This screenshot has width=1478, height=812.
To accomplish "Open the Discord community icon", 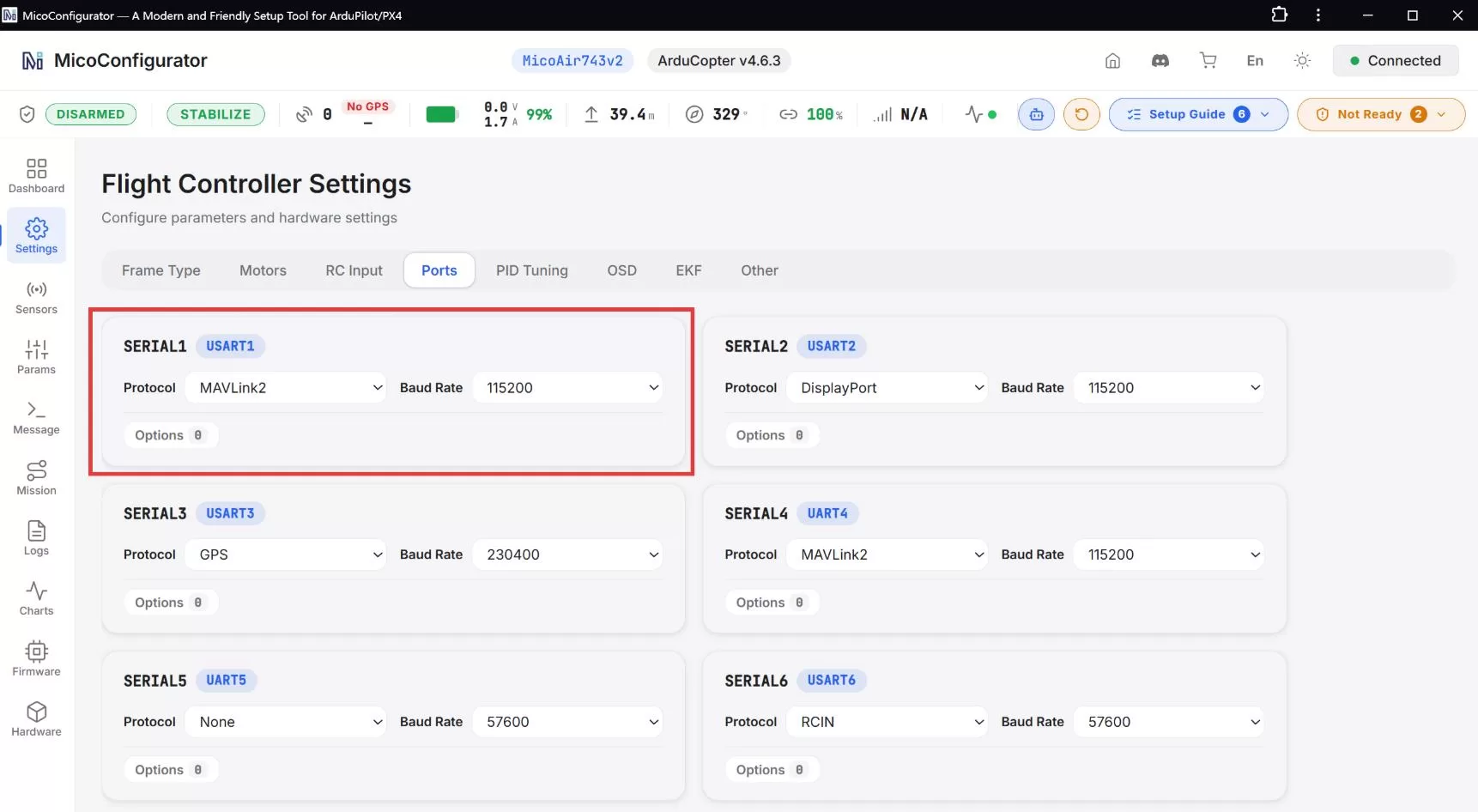I will 1160,61.
